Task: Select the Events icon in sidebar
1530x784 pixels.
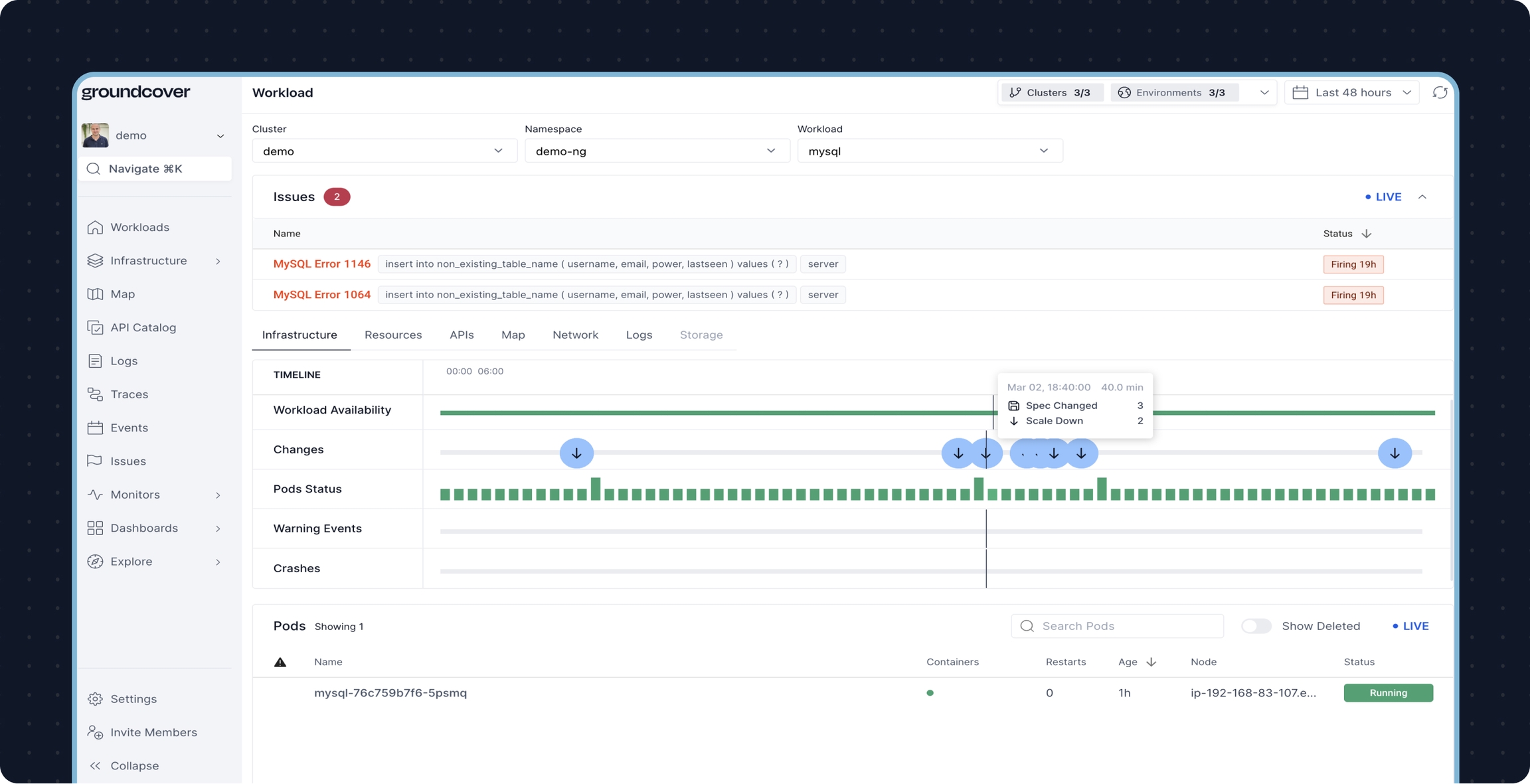Action: click(96, 428)
